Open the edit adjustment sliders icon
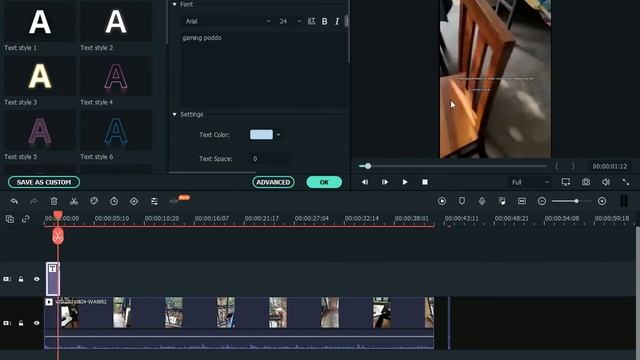The image size is (640, 360). point(154,201)
